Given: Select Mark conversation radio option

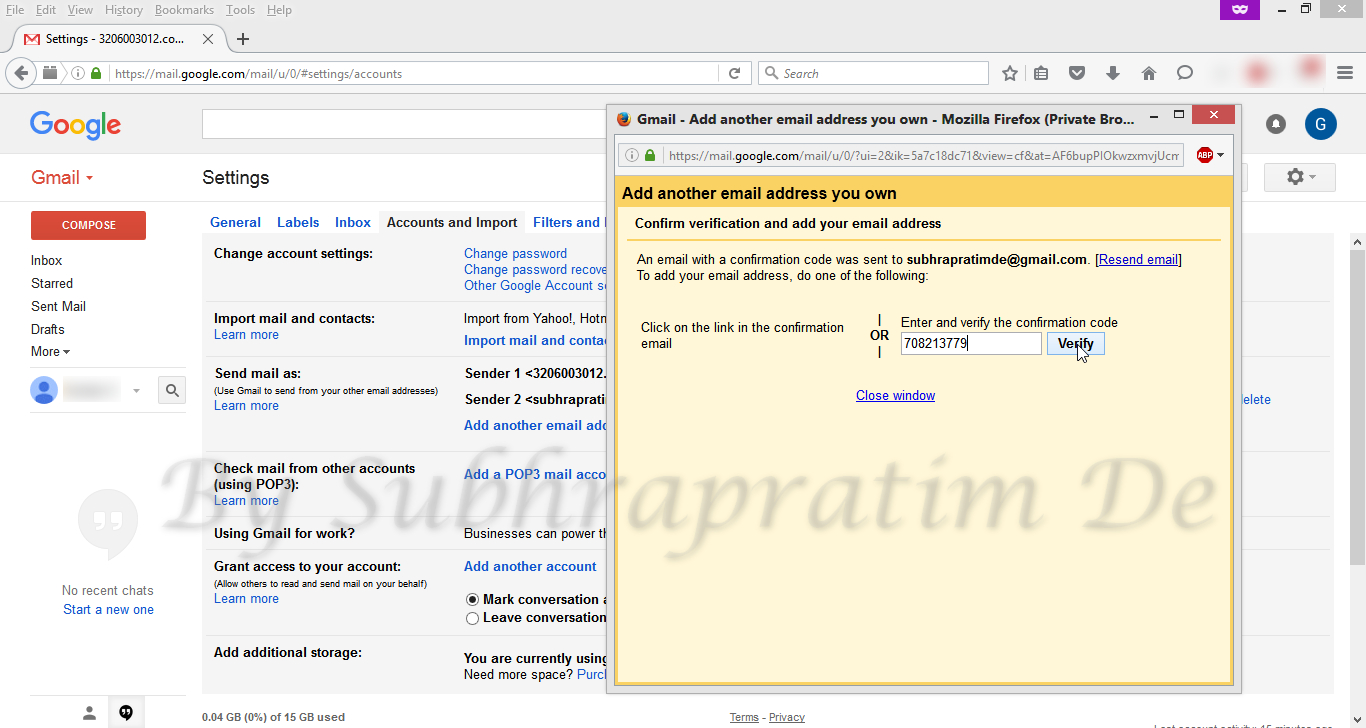Looking at the screenshot, I should click(473, 600).
